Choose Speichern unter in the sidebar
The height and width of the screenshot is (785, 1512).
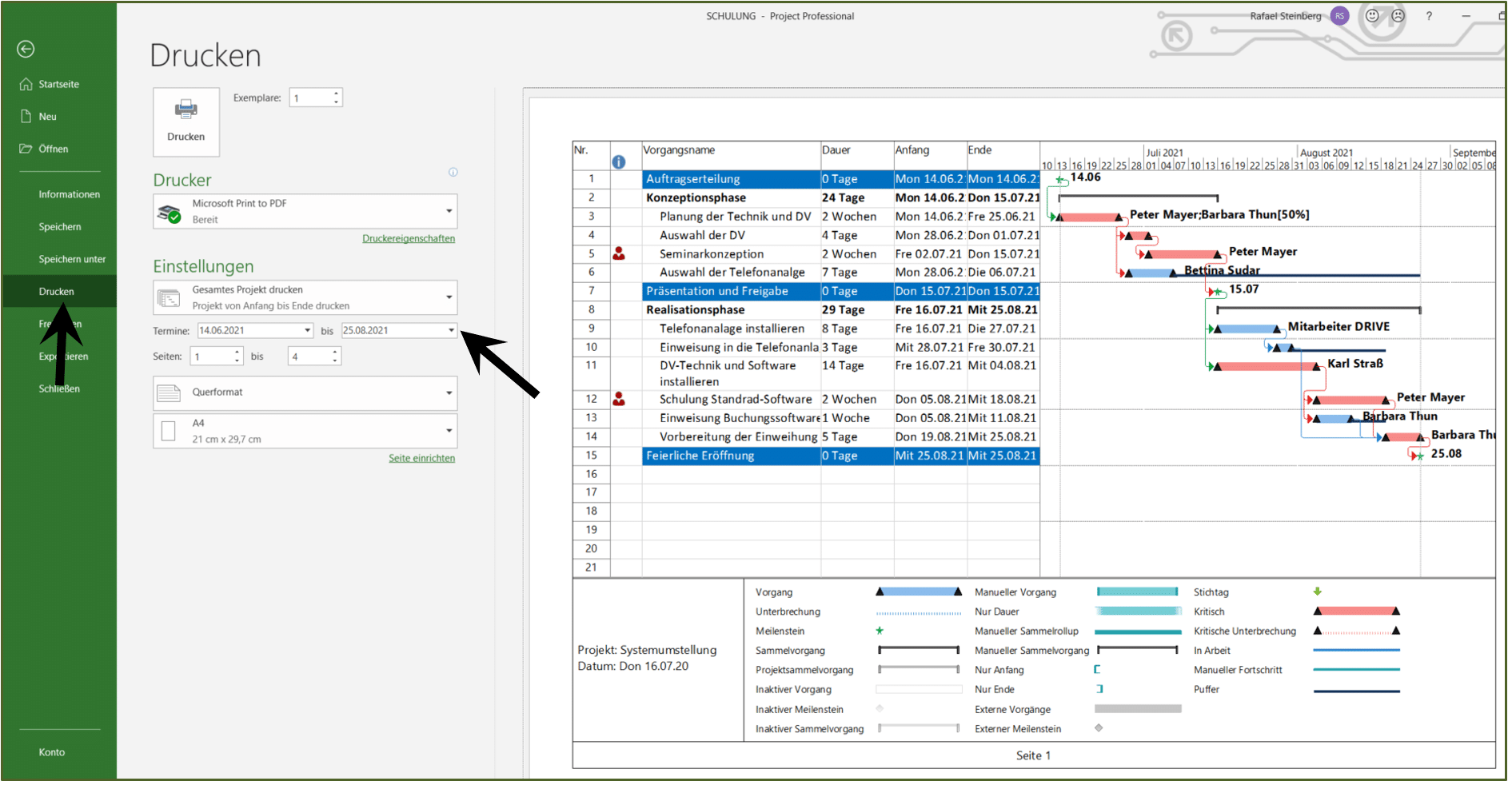72,259
